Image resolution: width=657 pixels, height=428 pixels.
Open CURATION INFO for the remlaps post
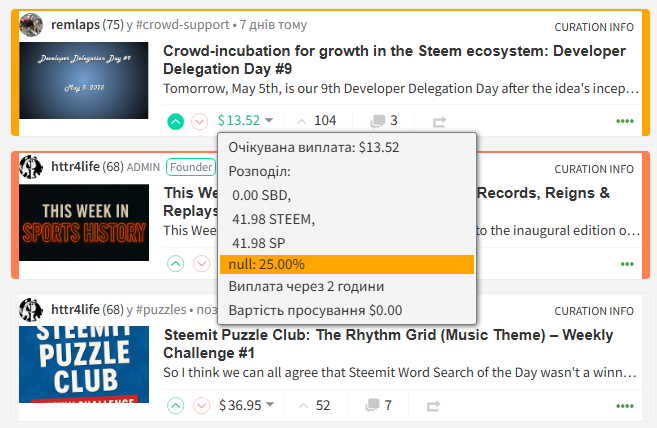[594, 27]
